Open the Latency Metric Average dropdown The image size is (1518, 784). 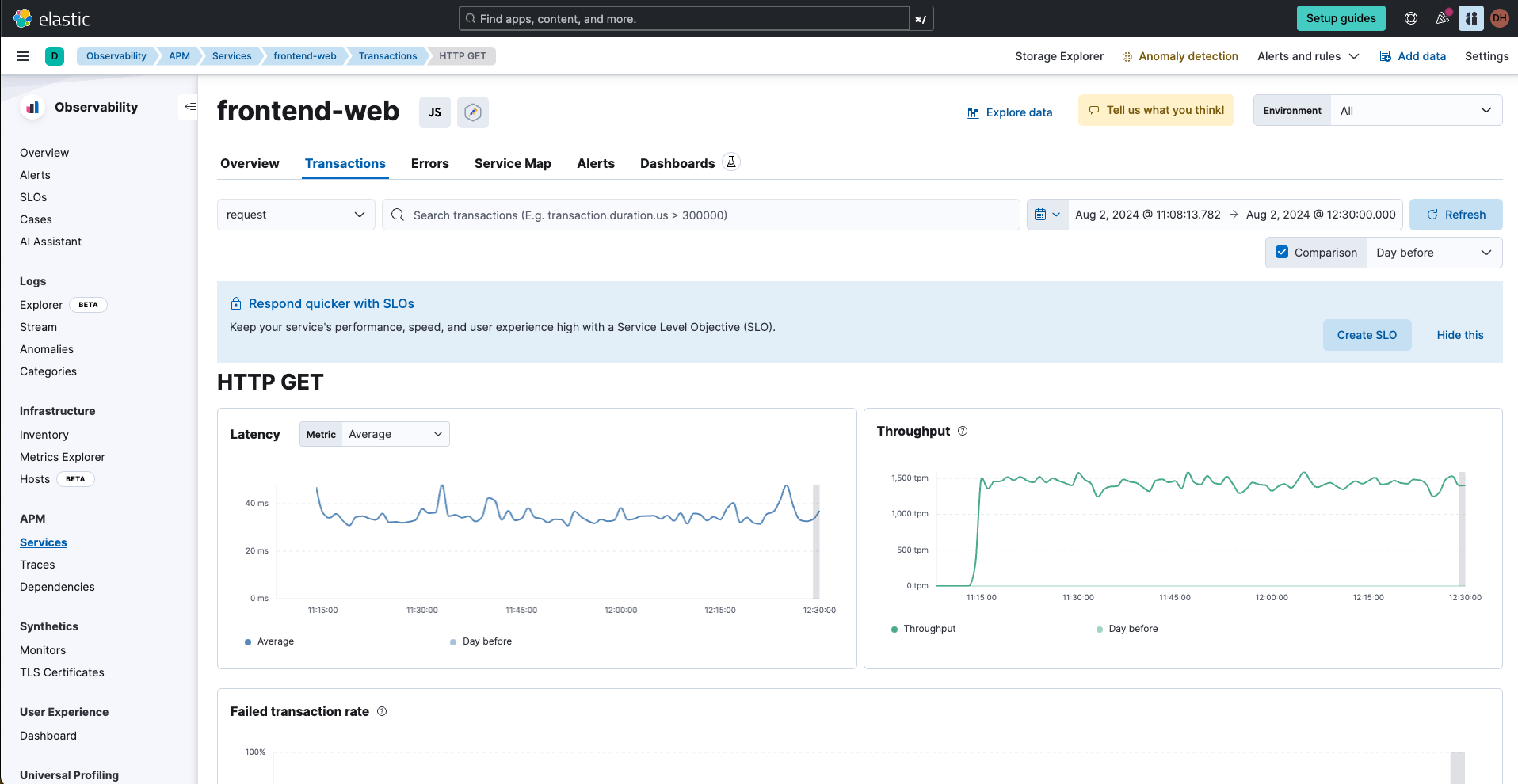395,434
